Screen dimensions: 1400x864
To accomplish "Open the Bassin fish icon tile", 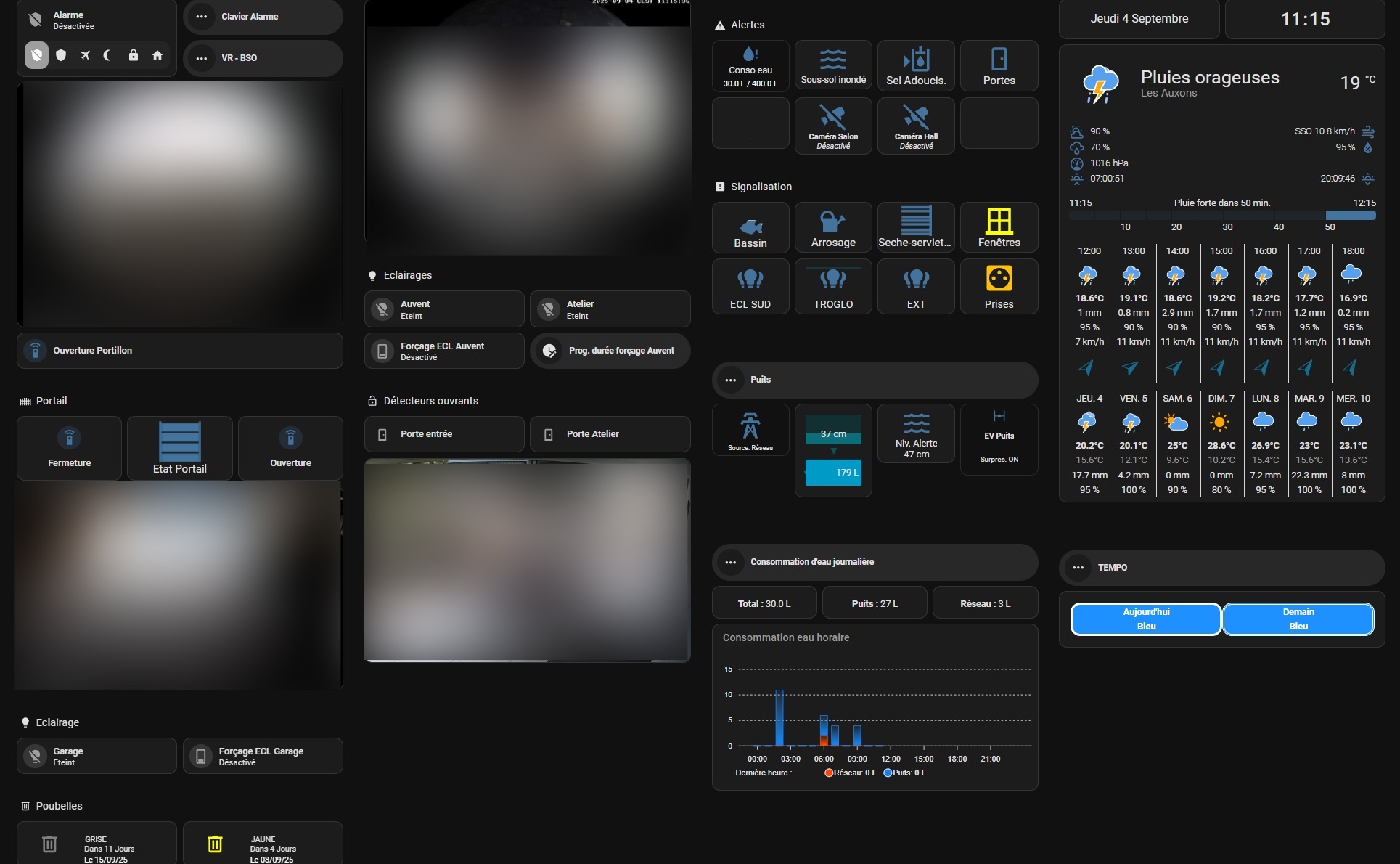I will click(750, 226).
